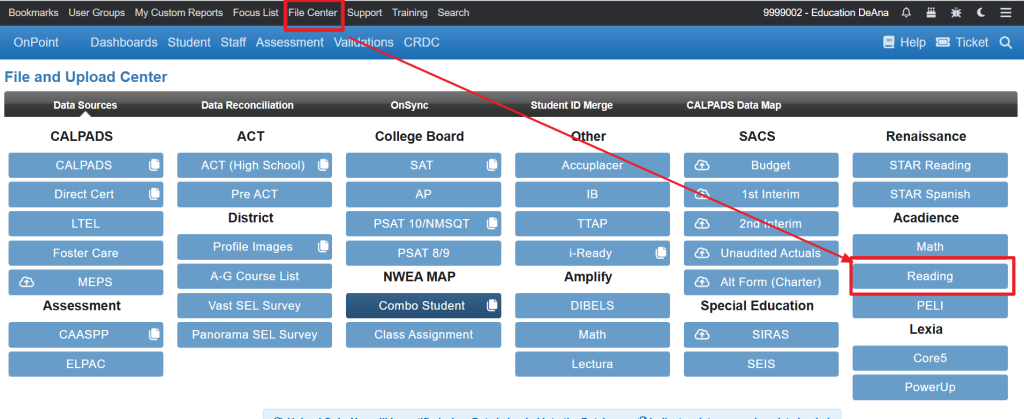Viewport: 1024px width, 419px height.
Task: Click the magnifier search icon in blue bar
Action: pyautogui.click(x=1007, y=42)
